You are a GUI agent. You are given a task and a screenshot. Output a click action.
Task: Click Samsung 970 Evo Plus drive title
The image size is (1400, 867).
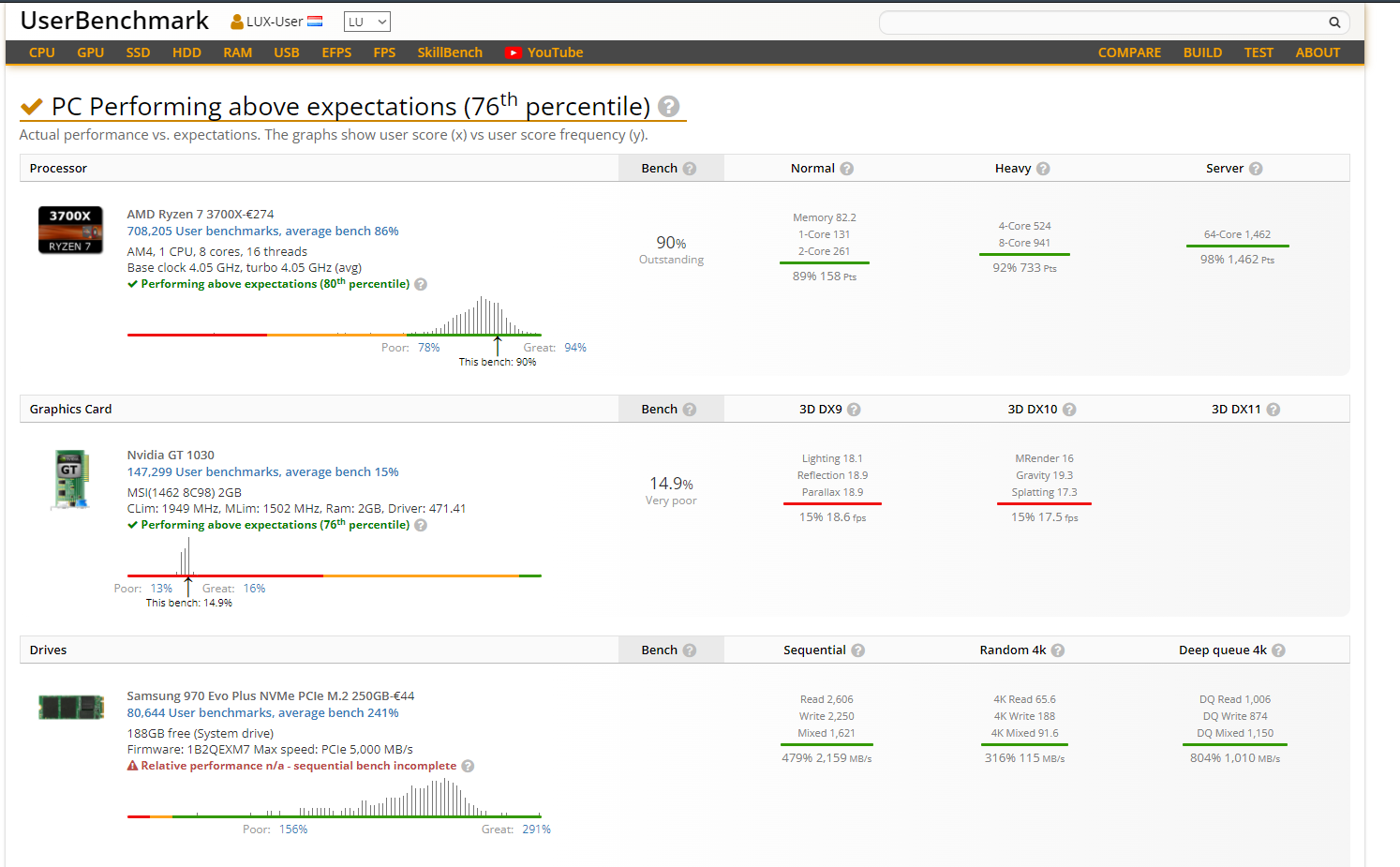point(271,696)
